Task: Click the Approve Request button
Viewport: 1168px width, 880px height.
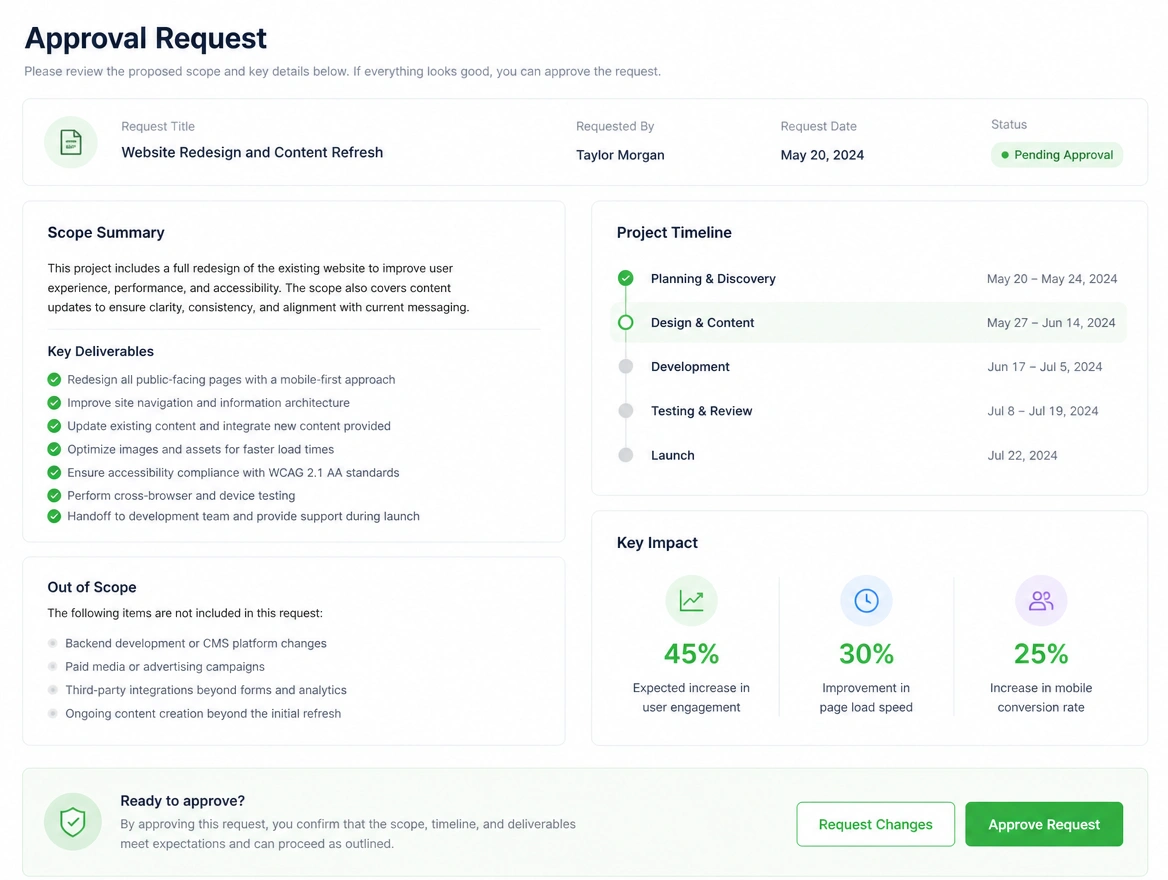Action: (1044, 824)
